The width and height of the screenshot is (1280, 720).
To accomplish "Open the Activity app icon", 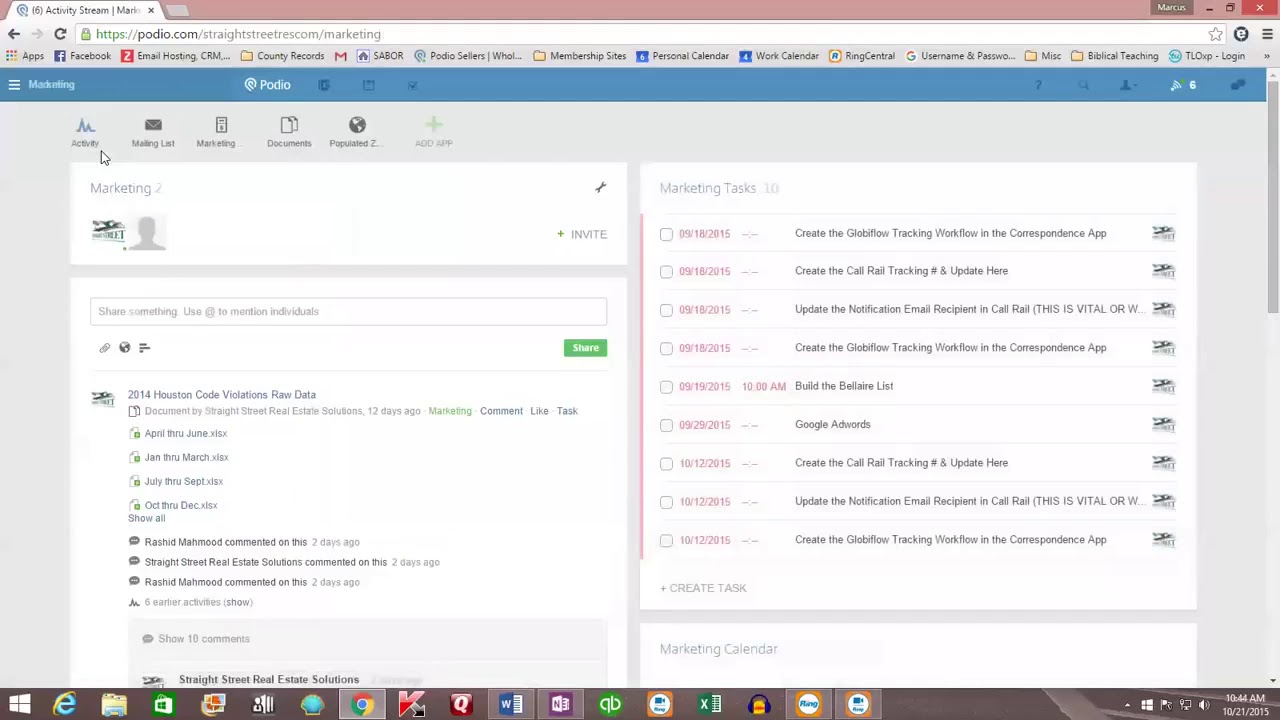I will 85,131.
